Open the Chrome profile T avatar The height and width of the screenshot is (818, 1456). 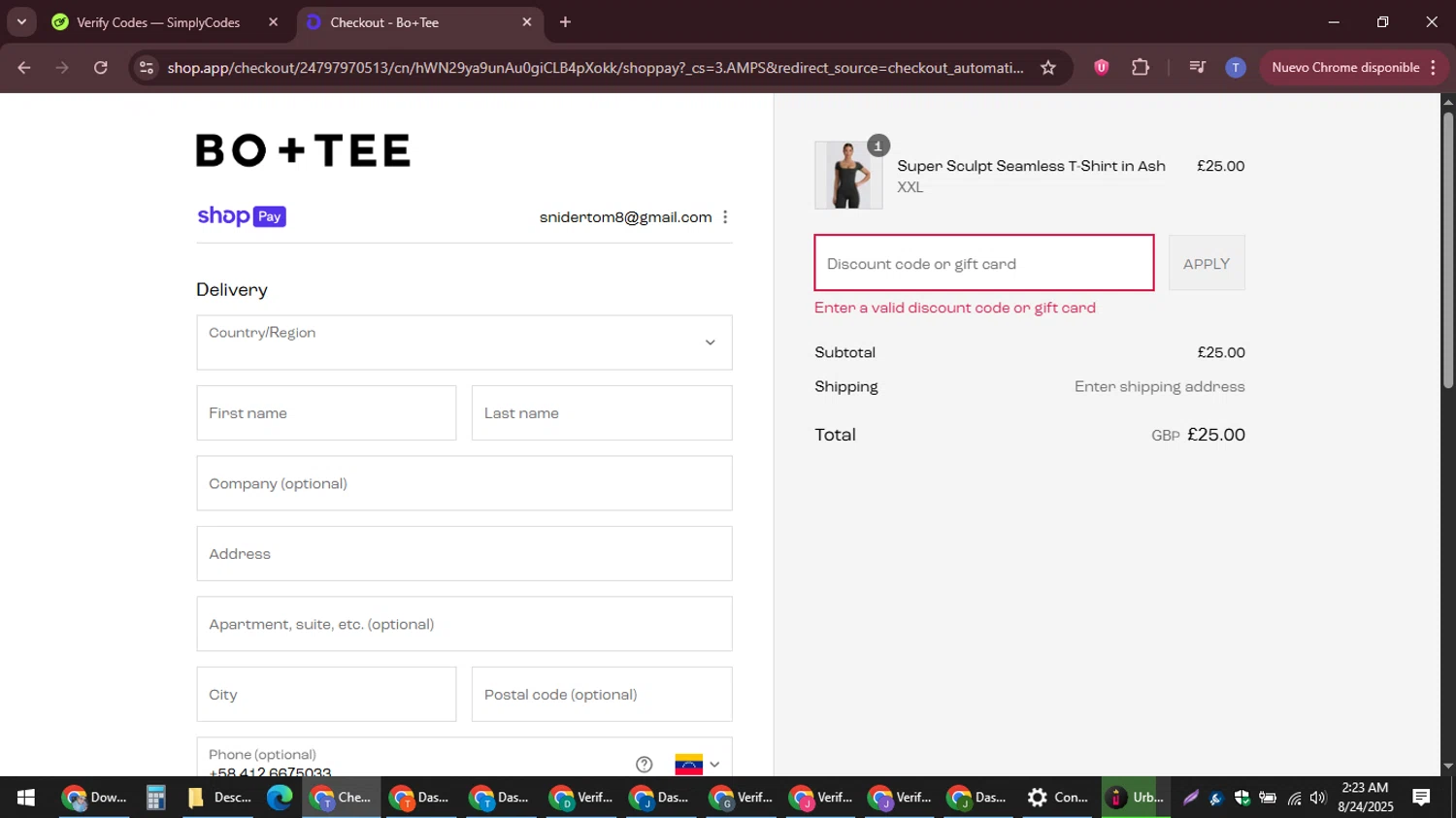tap(1235, 68)
